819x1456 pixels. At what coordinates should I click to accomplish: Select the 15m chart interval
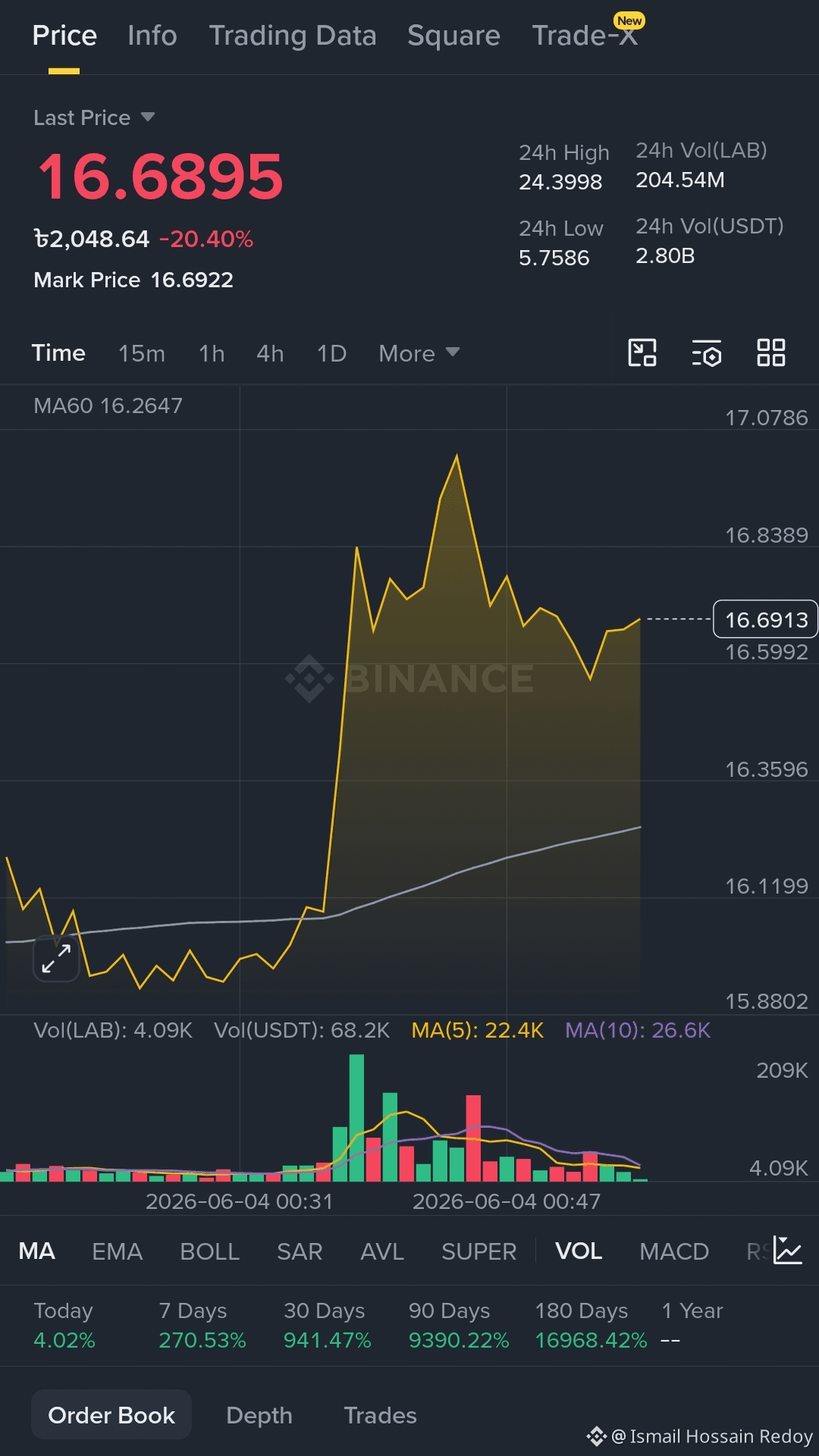(x=142, y=353)
